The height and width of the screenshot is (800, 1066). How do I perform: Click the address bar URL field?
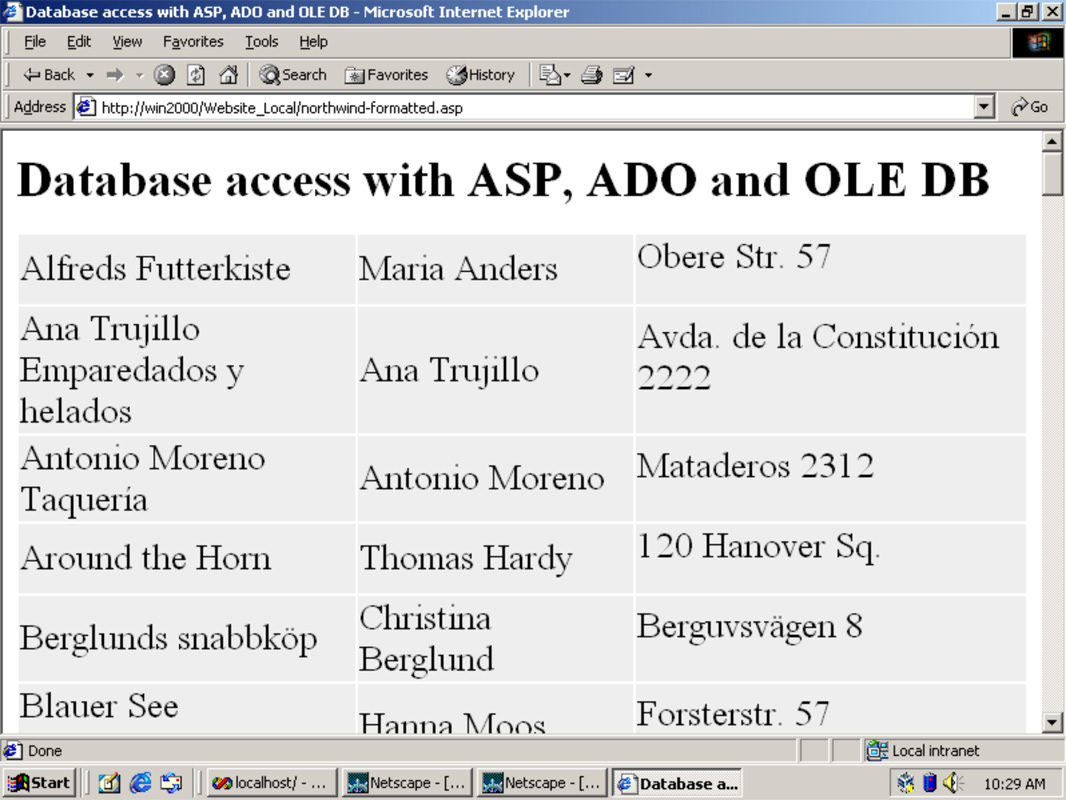(x=530, y=107)
